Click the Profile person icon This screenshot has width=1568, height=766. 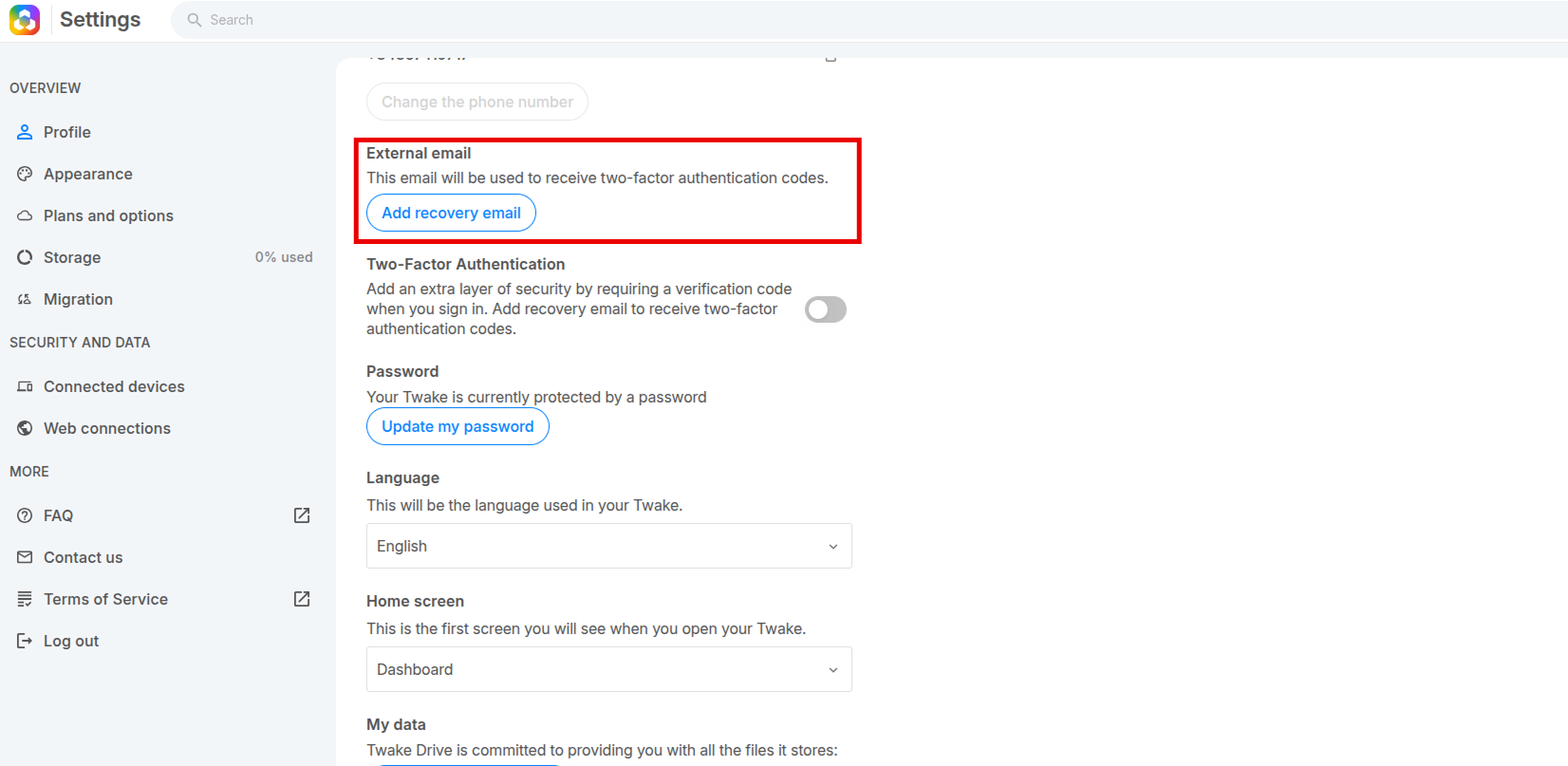pyautogui.click(x=25, y=132)
